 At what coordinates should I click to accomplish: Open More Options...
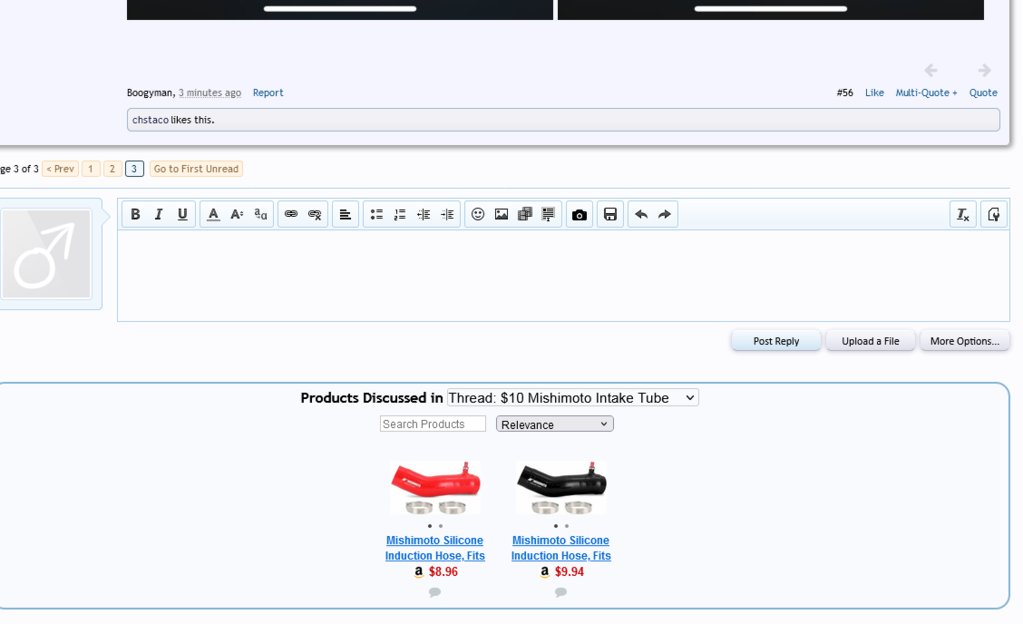coord(964,341)
